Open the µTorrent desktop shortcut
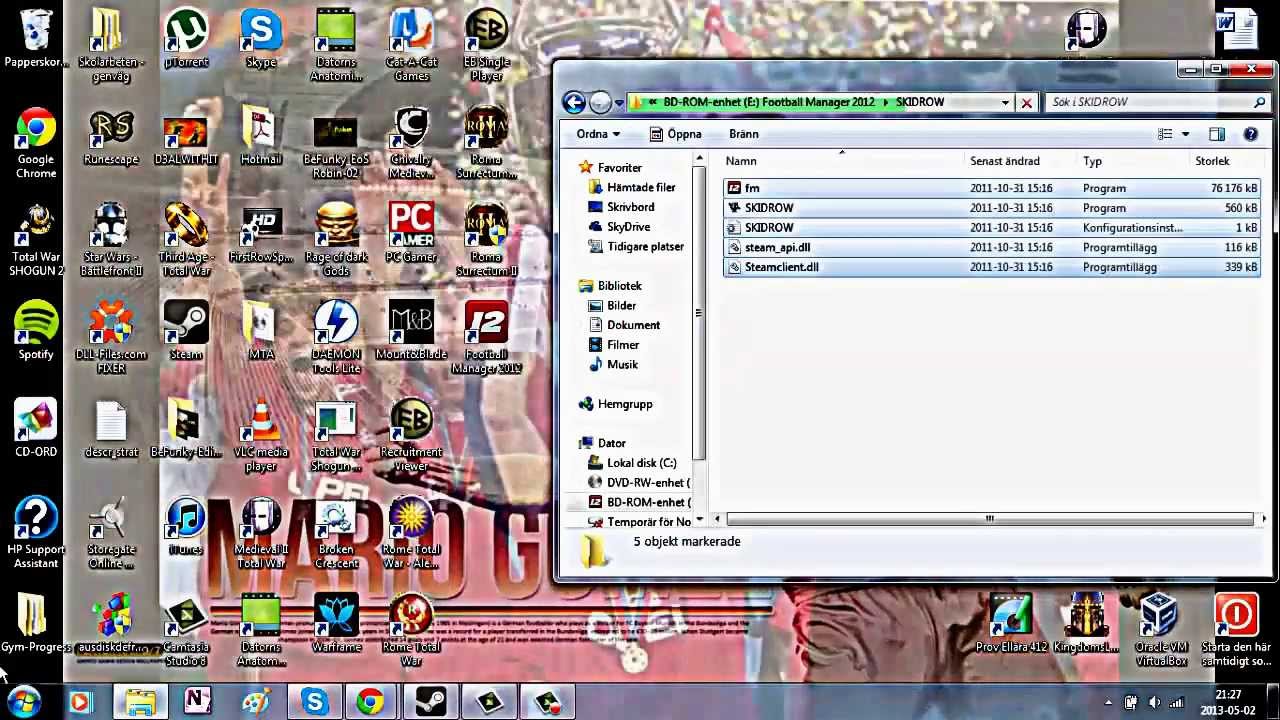The width and height of the screenshot is (1280, 720). click(186, 40)
